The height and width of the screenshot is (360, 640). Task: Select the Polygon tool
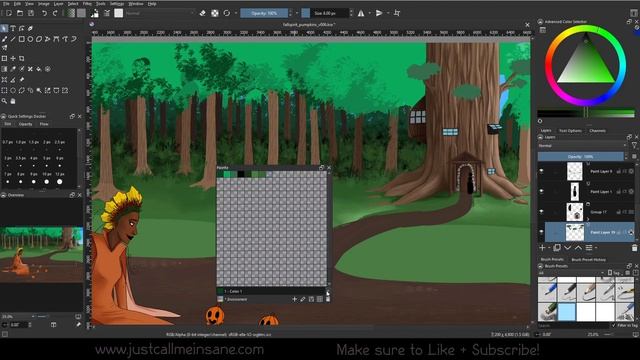tap(39, 39)
